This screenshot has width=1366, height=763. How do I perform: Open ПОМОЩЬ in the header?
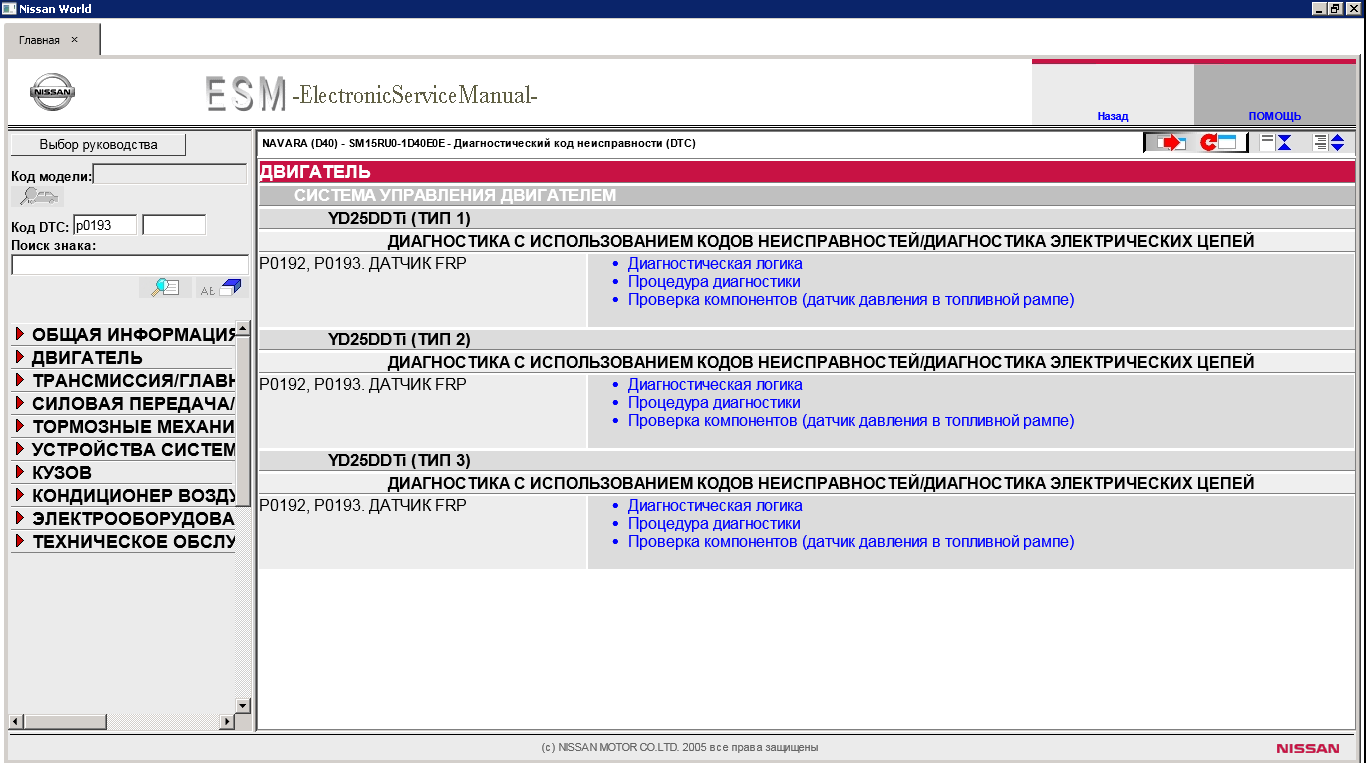[x=1274, y=116]
